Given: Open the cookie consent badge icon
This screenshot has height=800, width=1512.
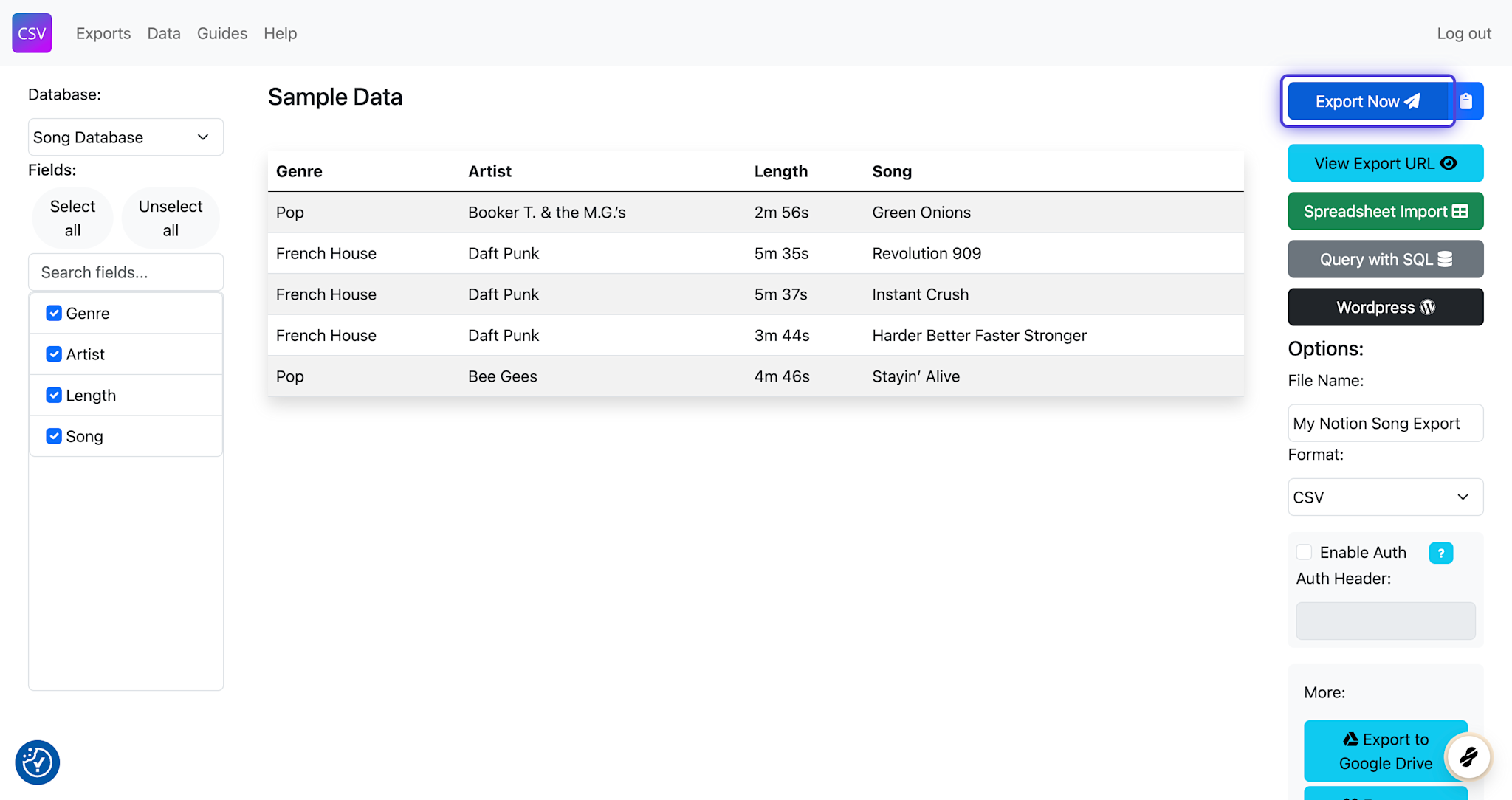Looking at the screenshot, I should [37, 762].
